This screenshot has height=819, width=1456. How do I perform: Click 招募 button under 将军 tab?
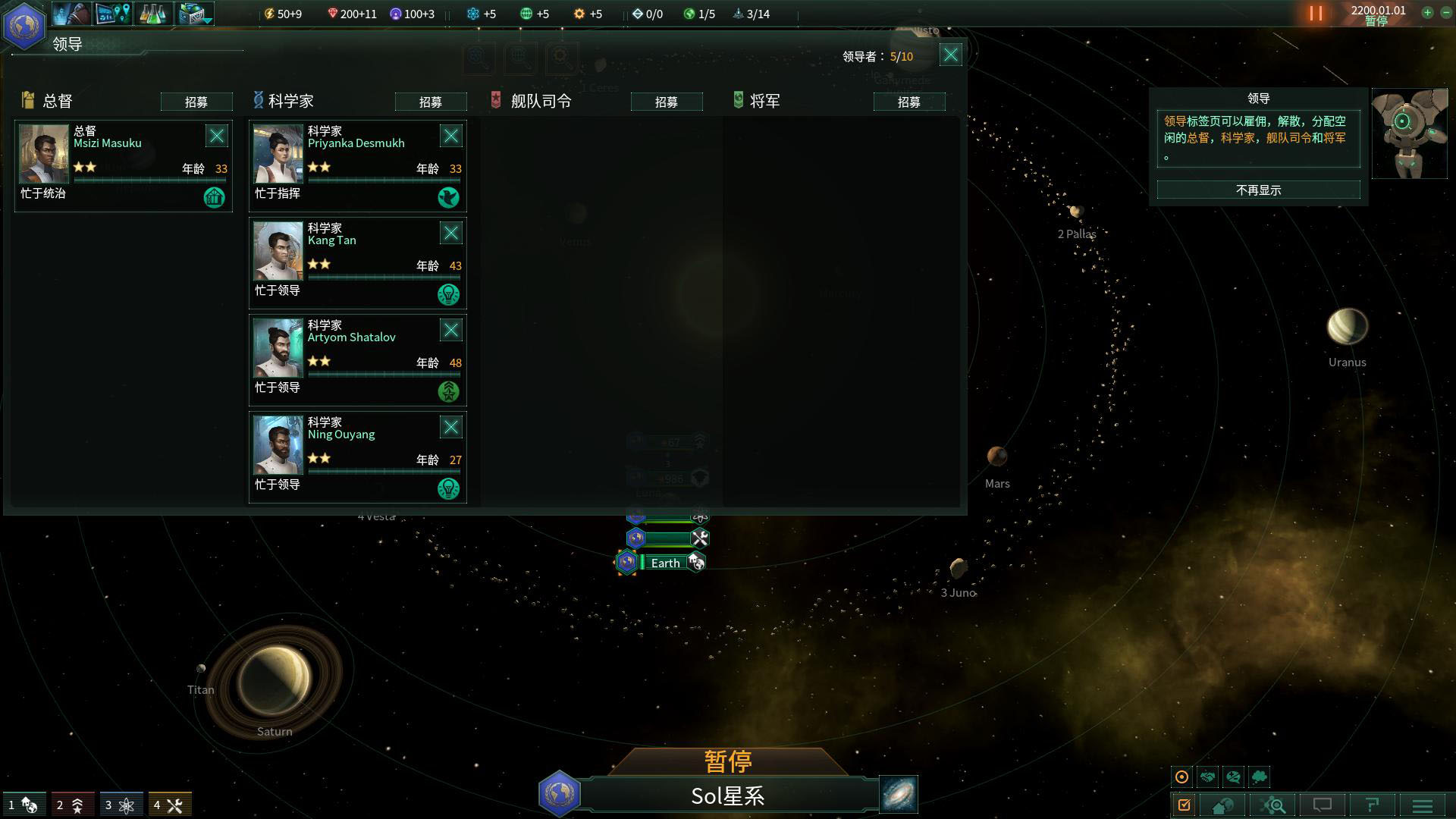tap(909, 101)
